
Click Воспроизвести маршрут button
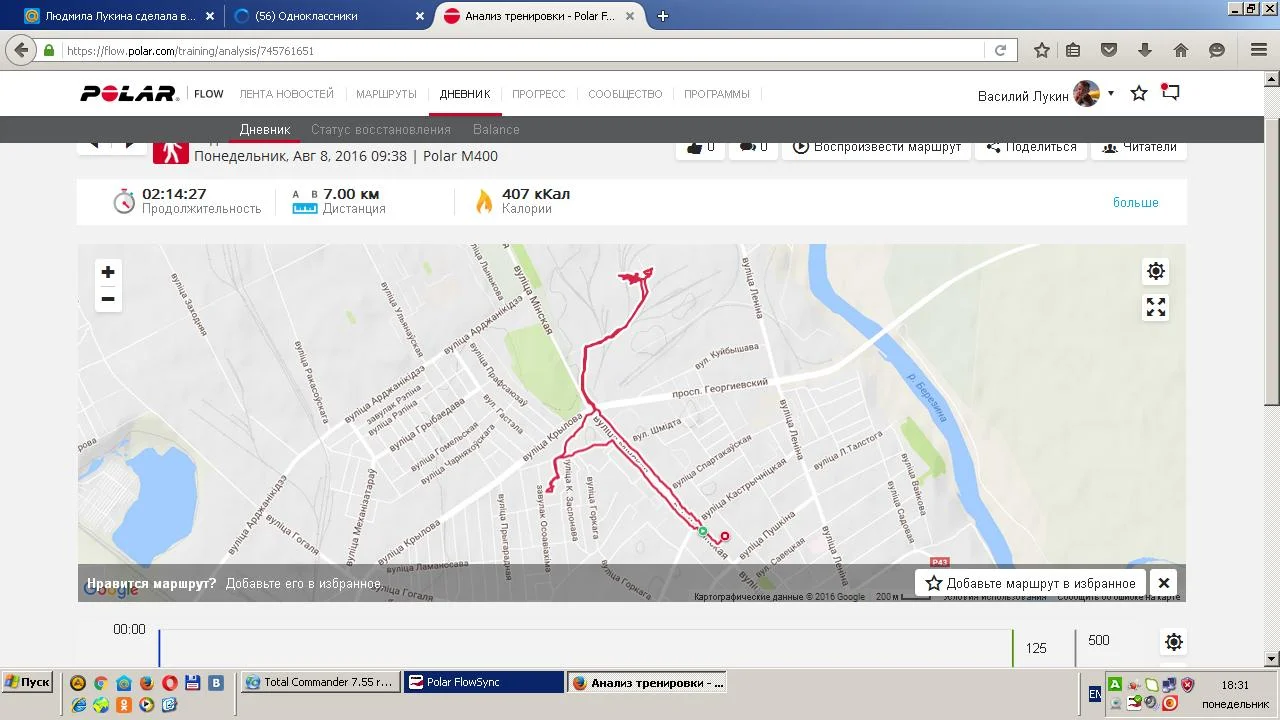(x=877, y=147)
